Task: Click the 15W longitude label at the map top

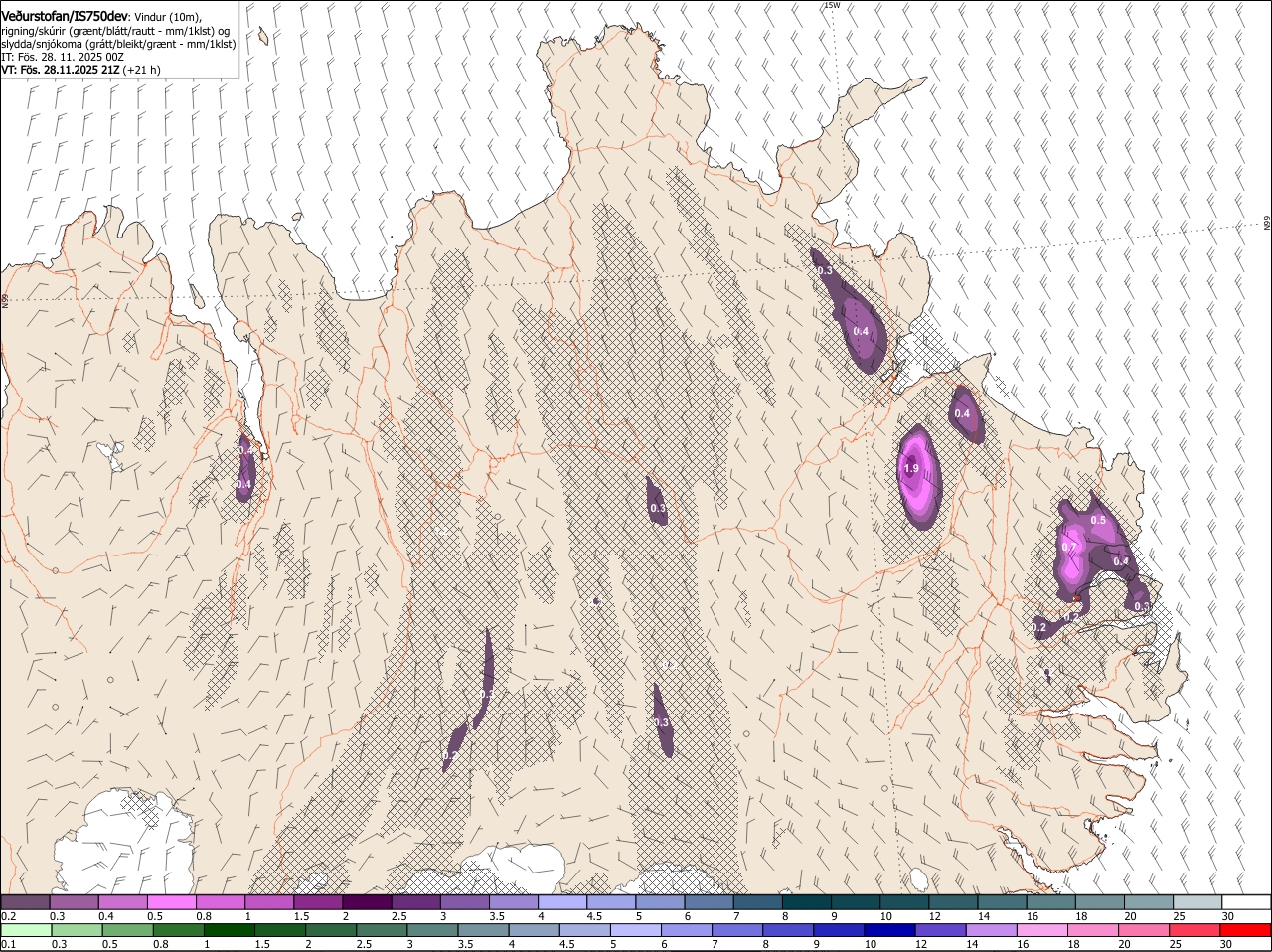Action: [x=832, y=5]
